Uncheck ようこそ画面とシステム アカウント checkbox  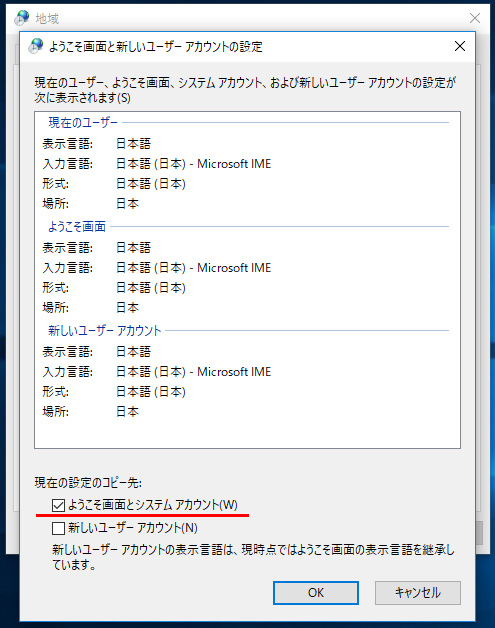[x=58, y=505]
